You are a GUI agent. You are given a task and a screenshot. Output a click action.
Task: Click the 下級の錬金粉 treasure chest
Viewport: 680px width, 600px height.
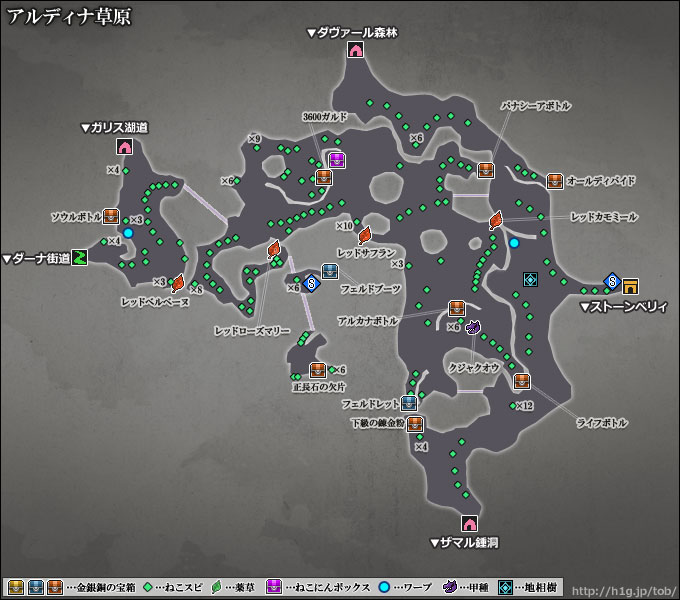(x=415, y=424)
